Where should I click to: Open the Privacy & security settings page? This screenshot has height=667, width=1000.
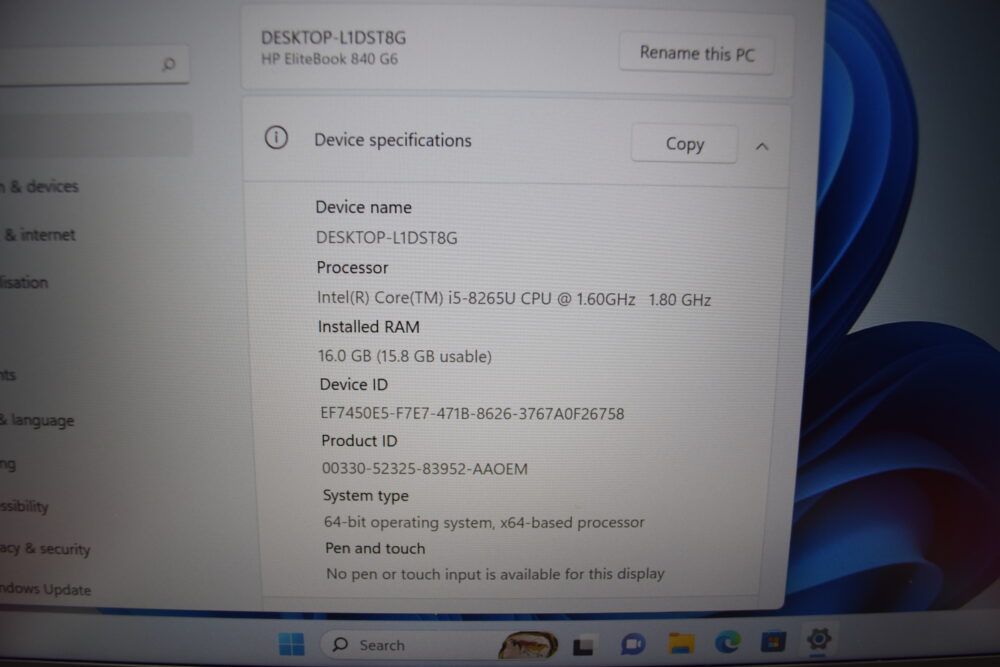point(45,548)
